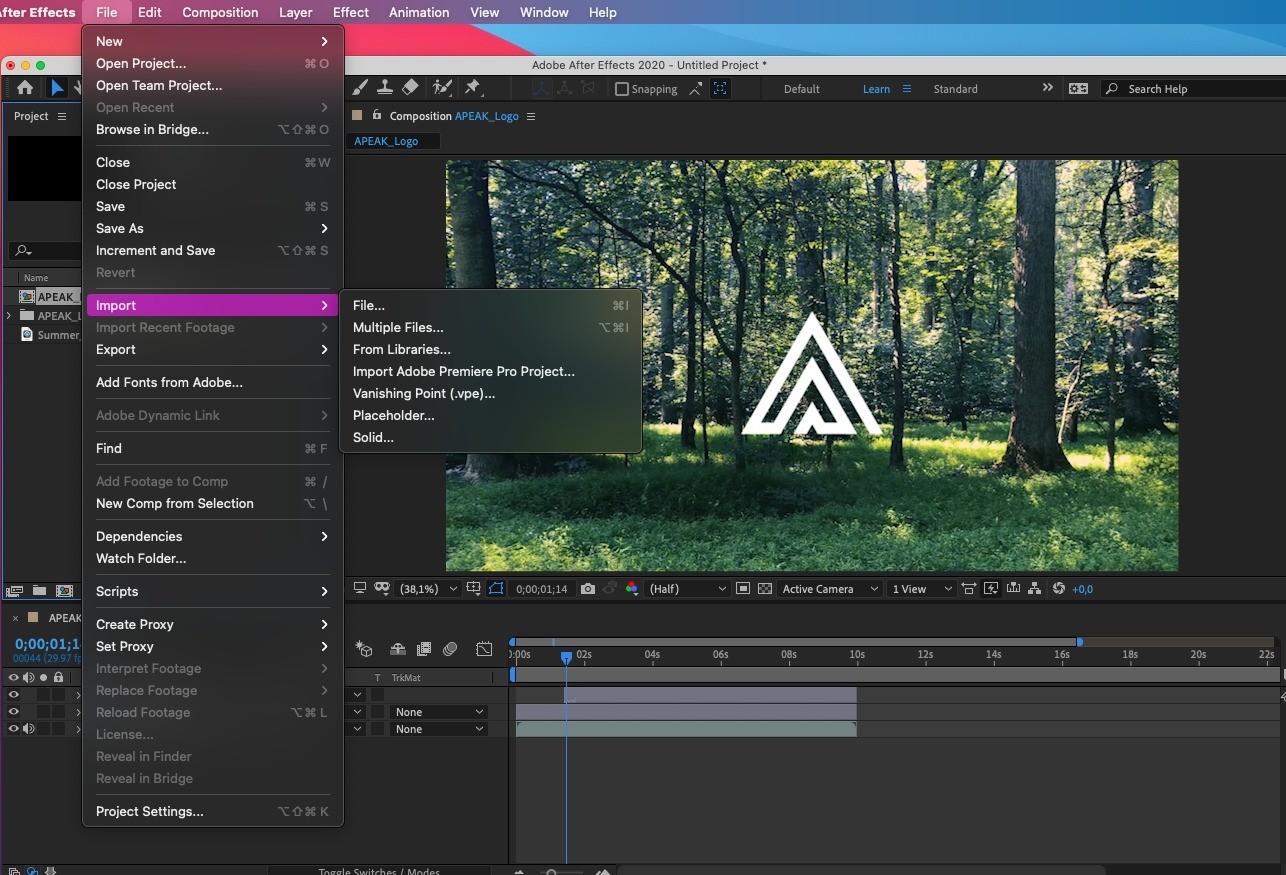Toggle visibility of the top timeline layer

13,692
